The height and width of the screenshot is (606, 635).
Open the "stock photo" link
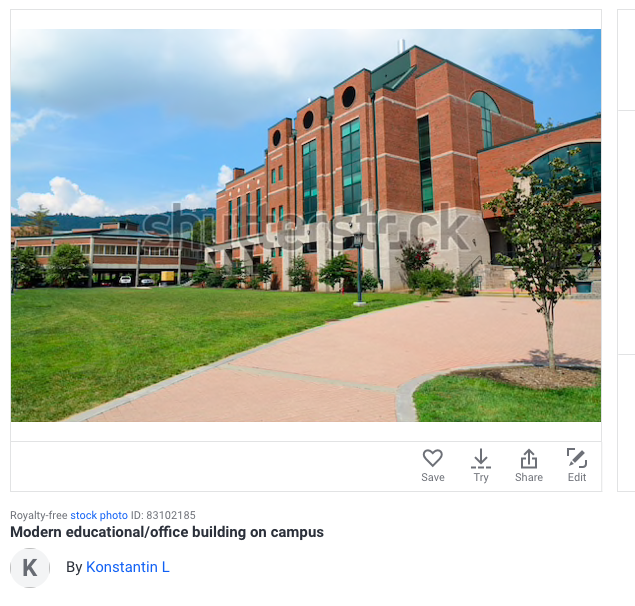coord(99,515)
